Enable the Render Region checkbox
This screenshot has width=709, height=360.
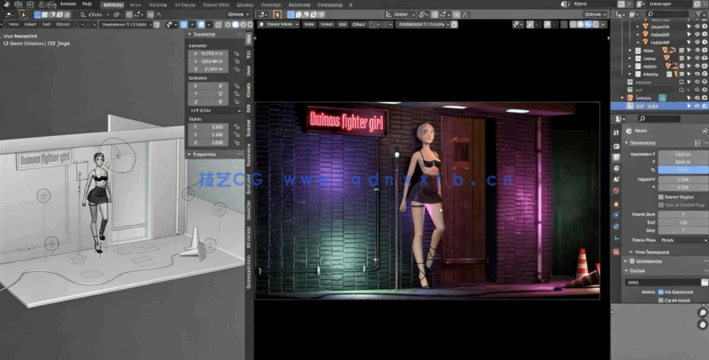point(661,197)
